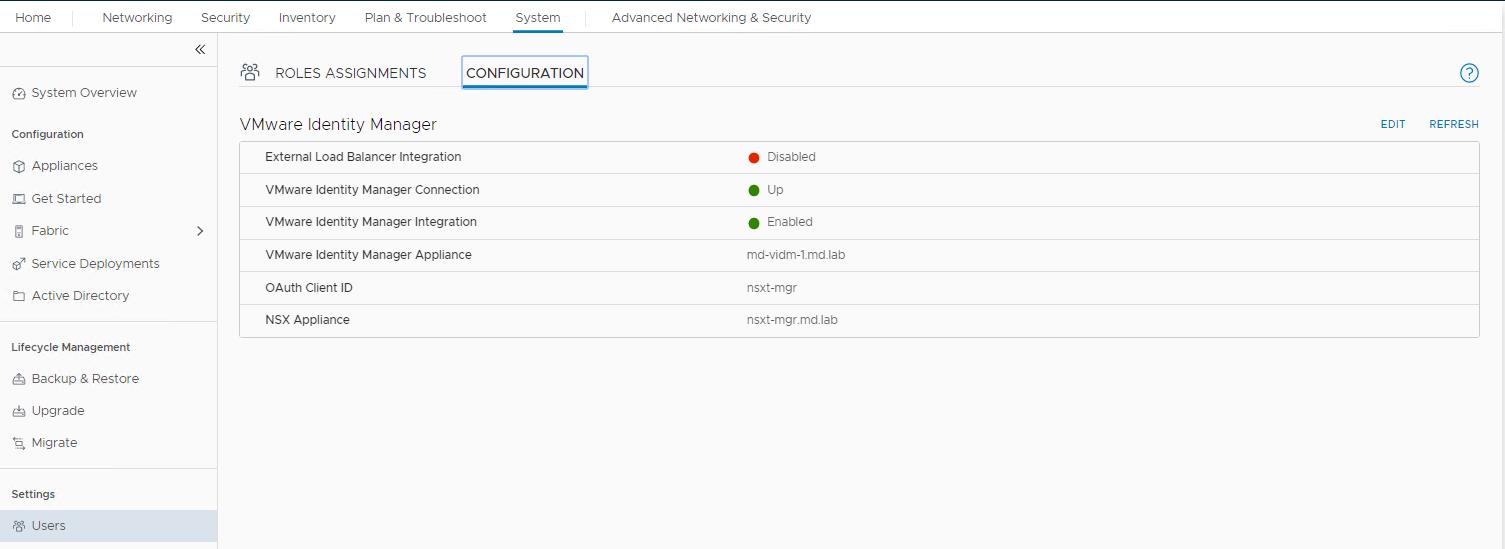Click the green Up status dot

[x=754, y=190]
